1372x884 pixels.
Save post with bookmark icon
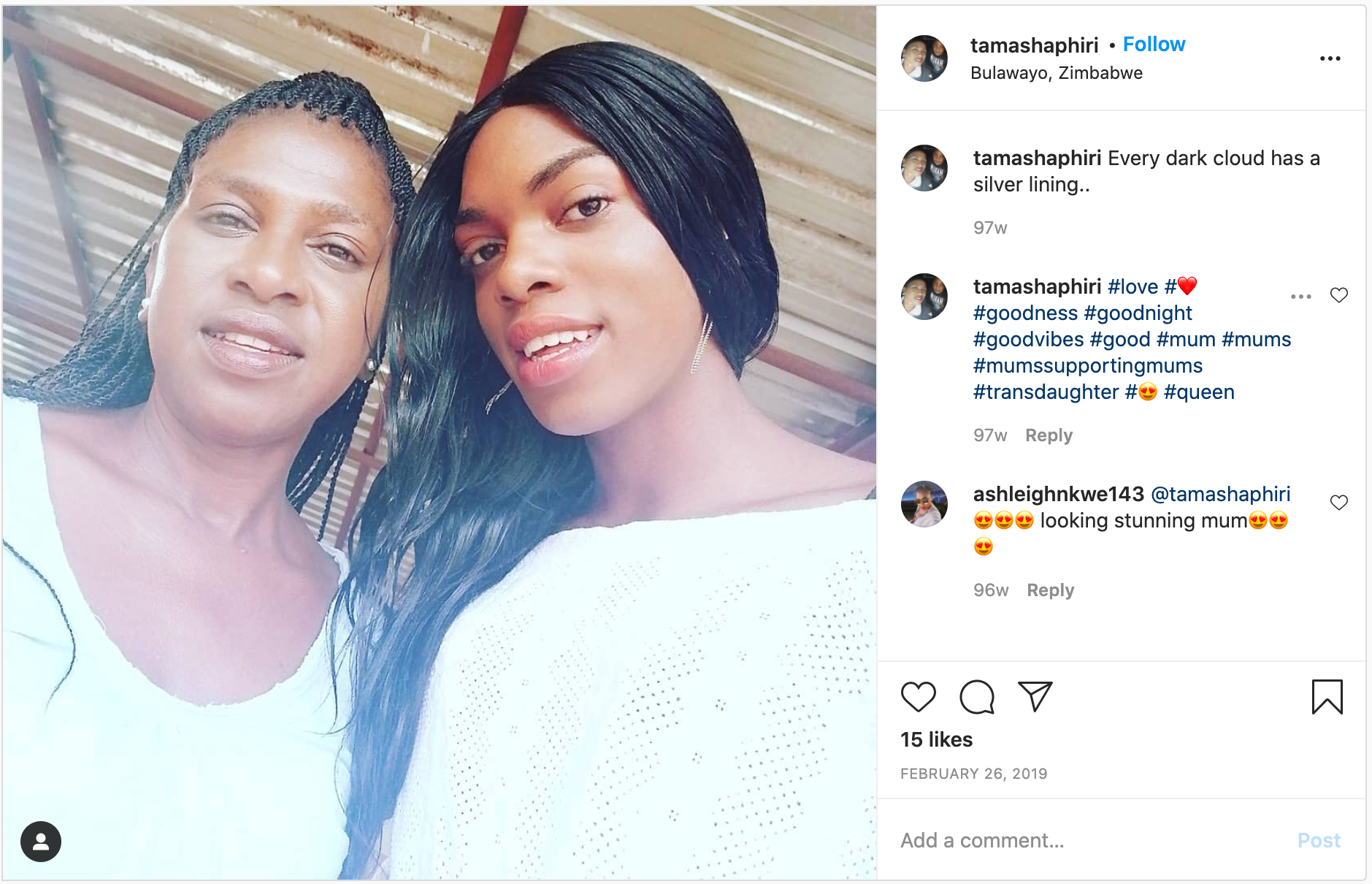click(1327, 696)
